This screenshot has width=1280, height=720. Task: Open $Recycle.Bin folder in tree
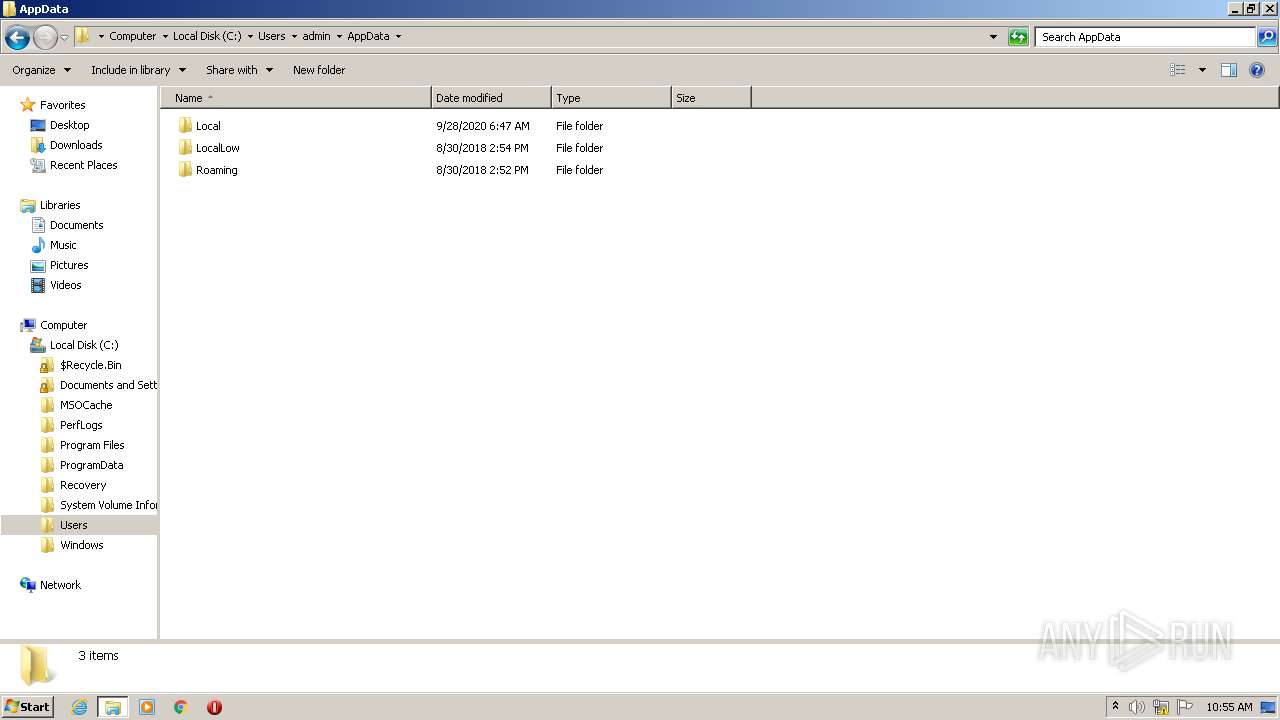pyautogui.click(x=90, y=365)
